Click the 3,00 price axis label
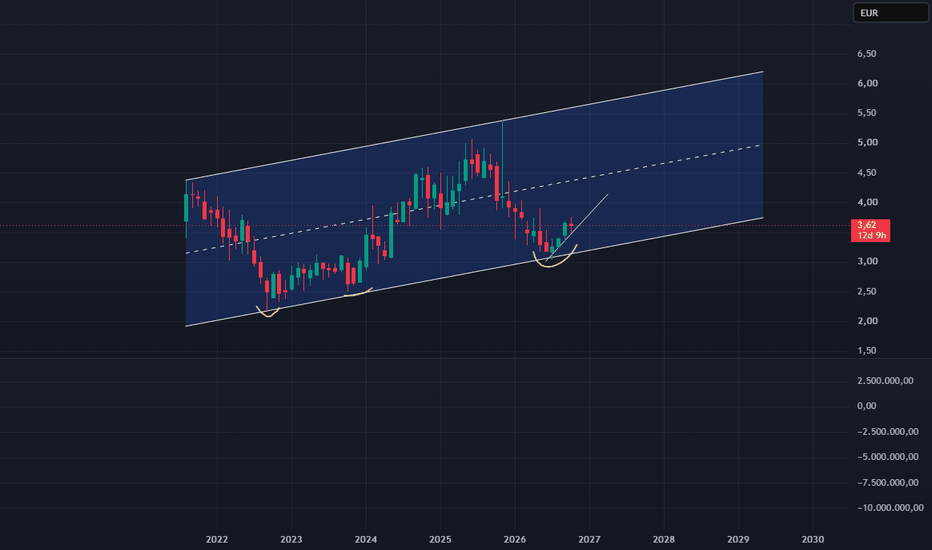This screenshot has width=932, height=550. pyautogui.click(x=867, y=262)
